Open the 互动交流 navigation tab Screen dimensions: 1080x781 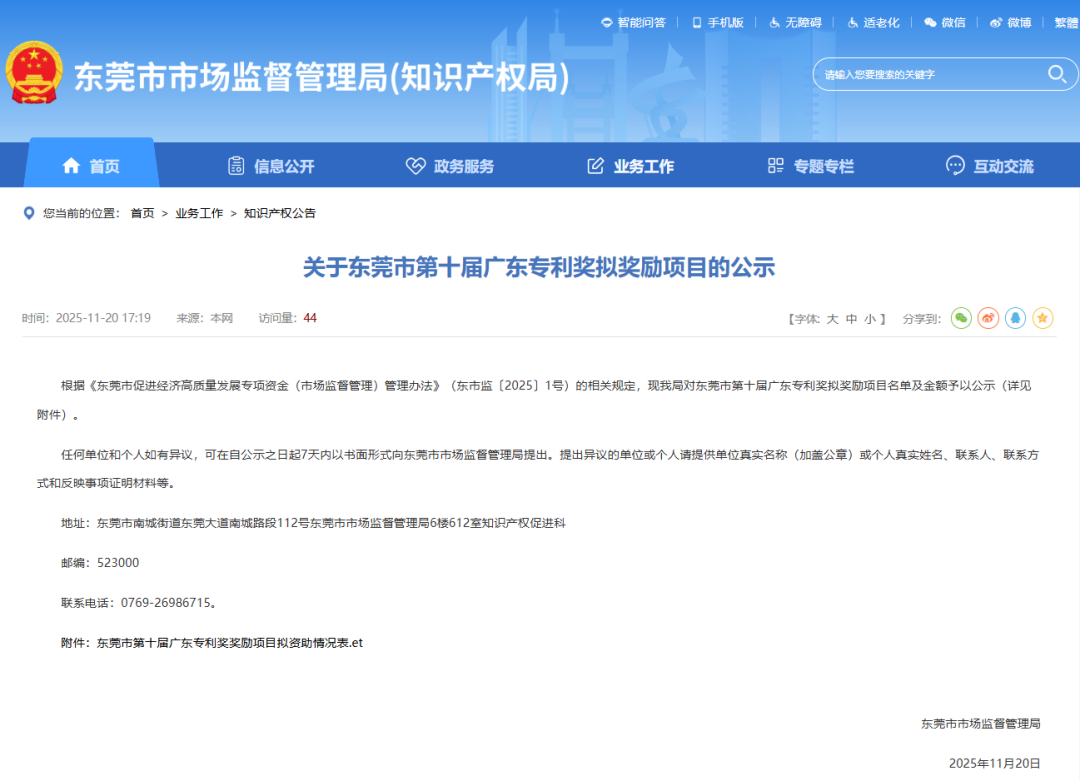click(x=990, y=166)
